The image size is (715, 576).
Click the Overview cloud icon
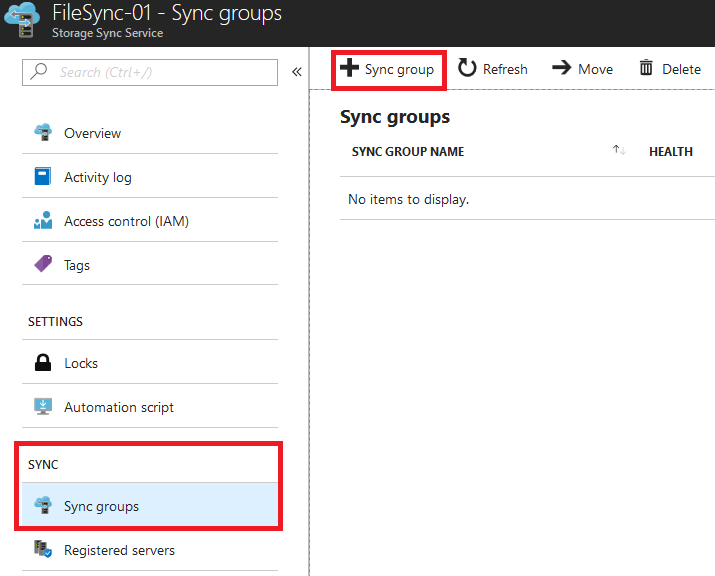point(43,132)
